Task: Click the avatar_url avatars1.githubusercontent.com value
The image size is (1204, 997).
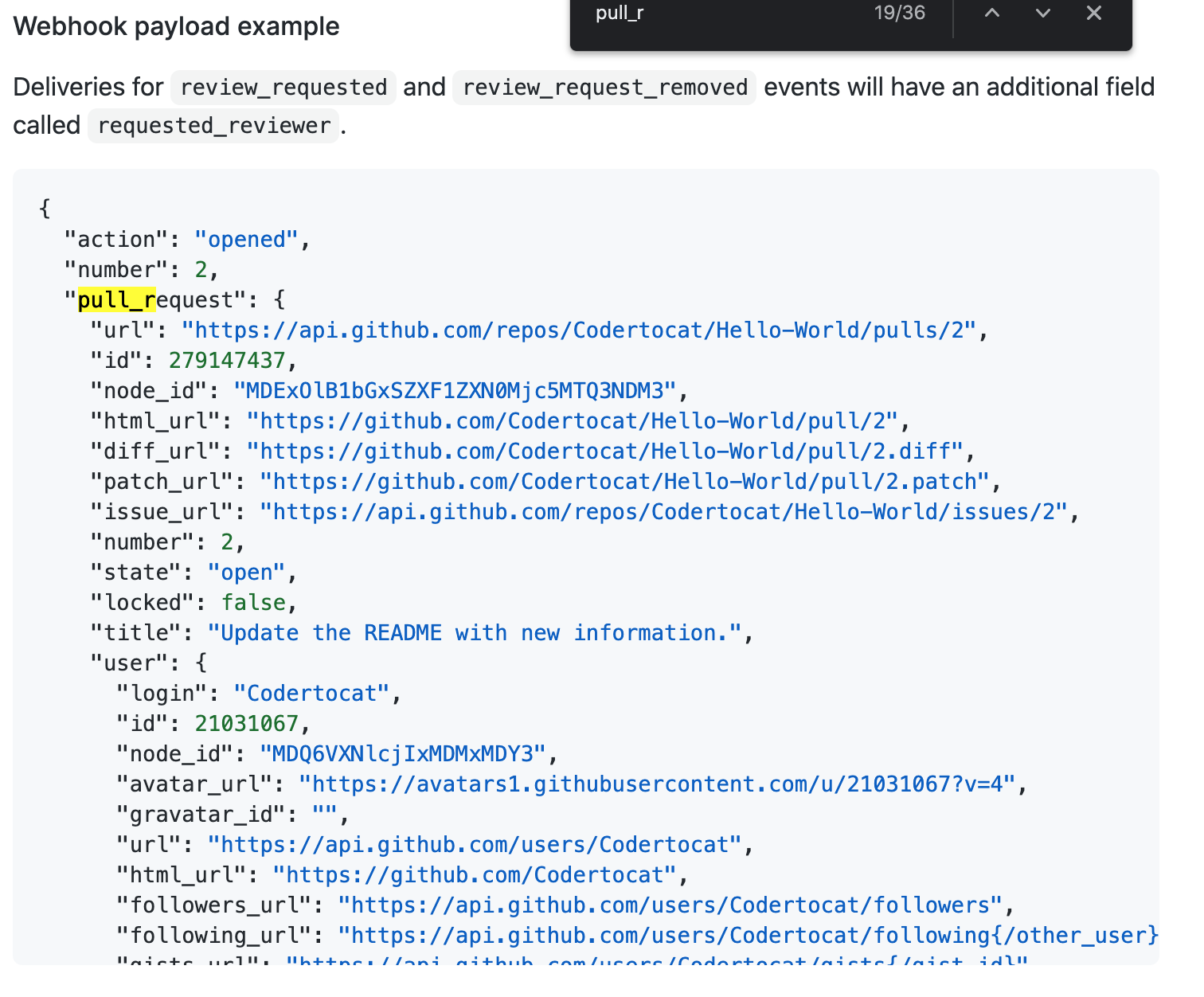Action: coord(658,784)
